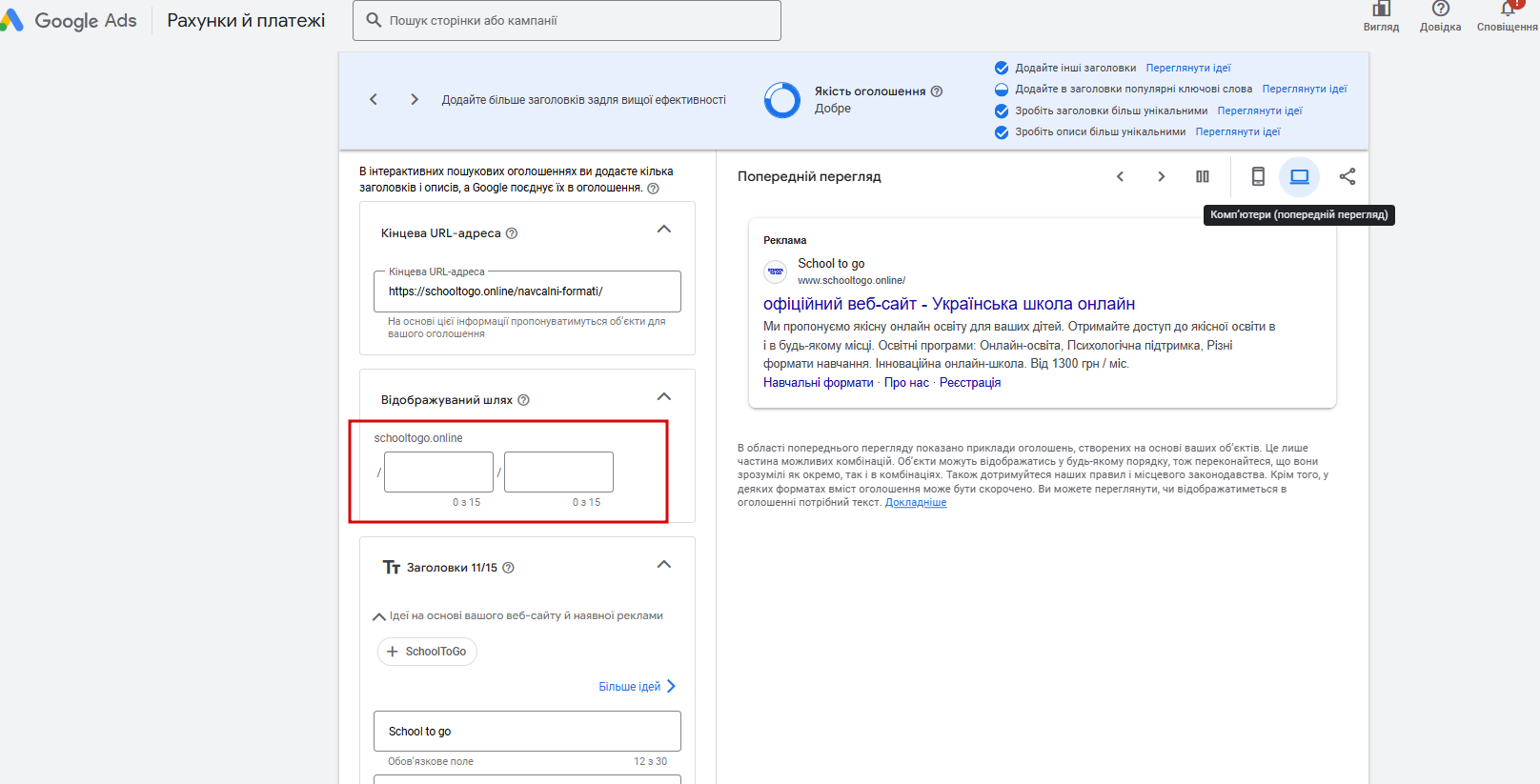Switch preview to mobile device
This screenshot has height=784, width=1540.
tap(1258, 176)
